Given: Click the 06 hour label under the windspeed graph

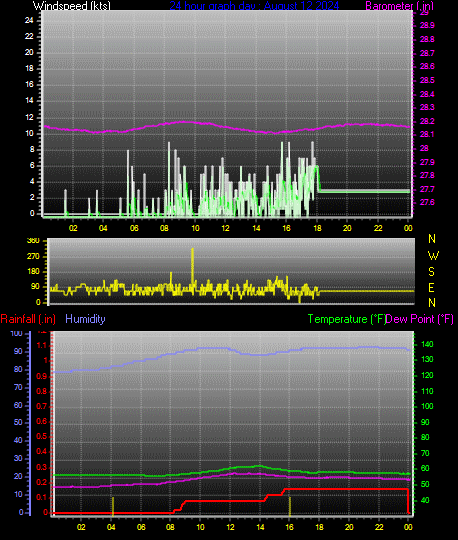Looking at the screenshot, I should coord(134,228).
